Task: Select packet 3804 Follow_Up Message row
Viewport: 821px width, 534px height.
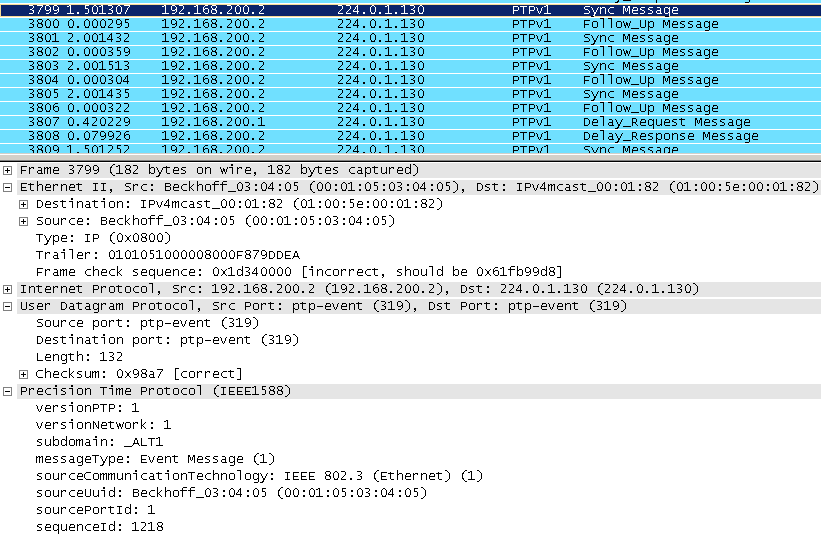Action: coord(410,80)
